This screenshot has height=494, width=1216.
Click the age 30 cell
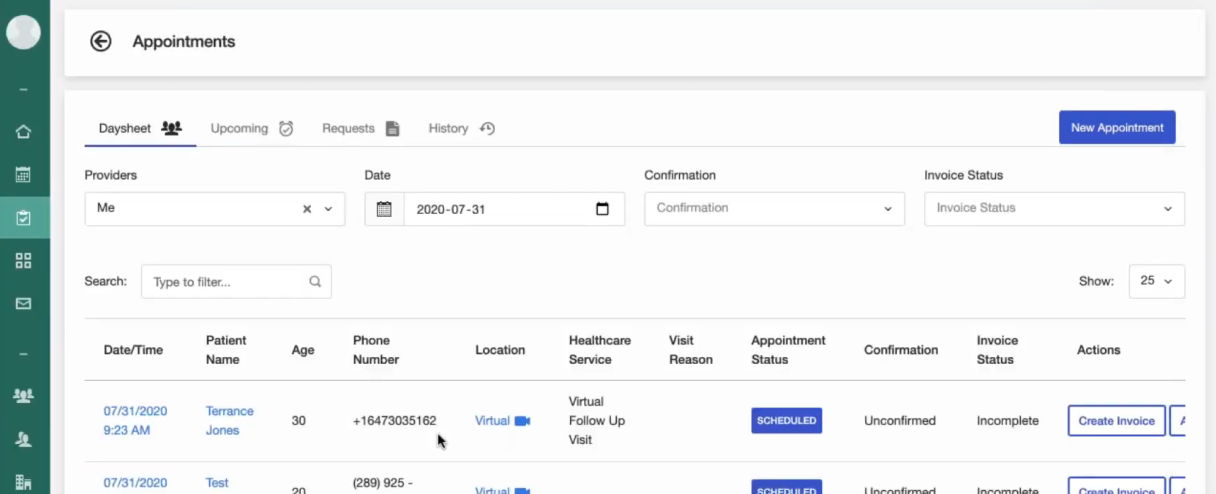299,421
